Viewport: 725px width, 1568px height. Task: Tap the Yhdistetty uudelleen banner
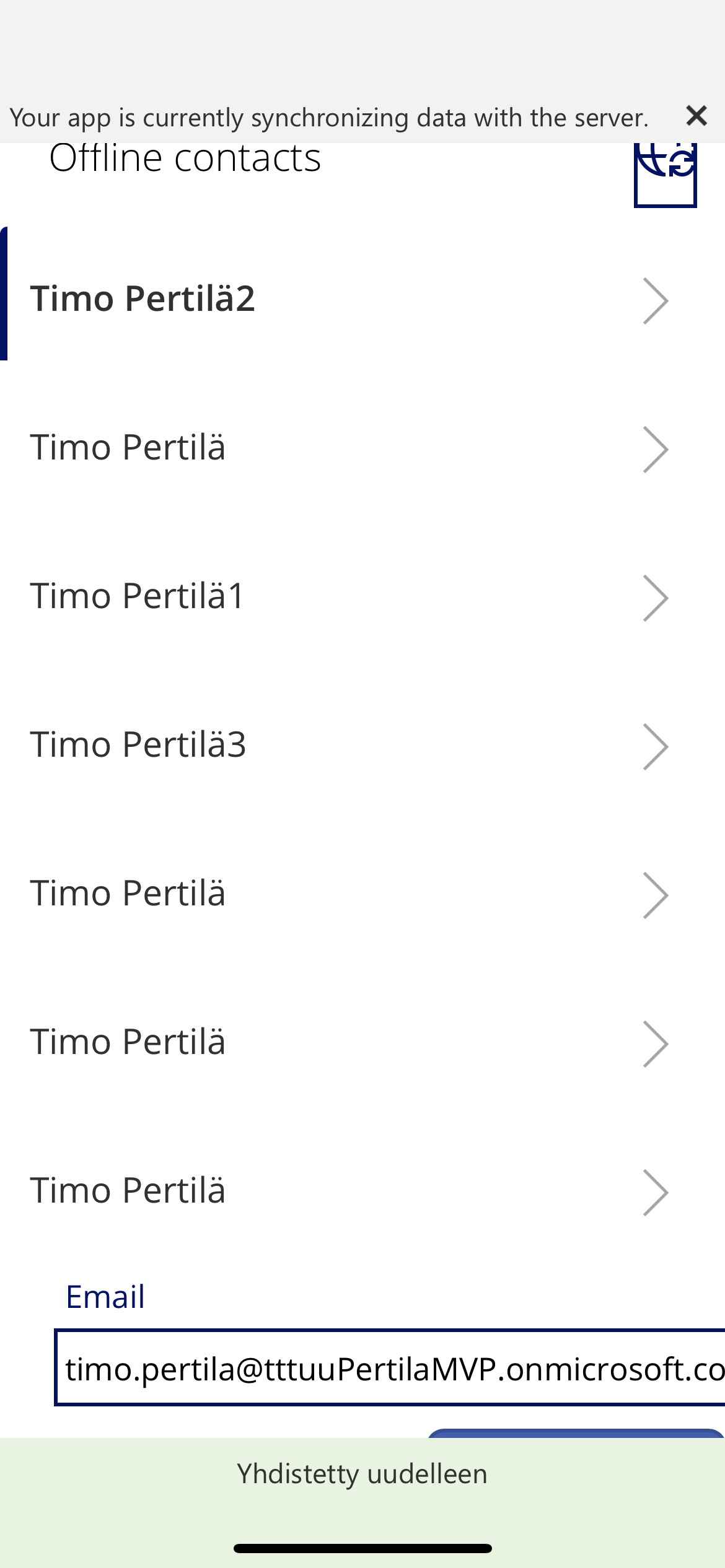[362, 1474]
